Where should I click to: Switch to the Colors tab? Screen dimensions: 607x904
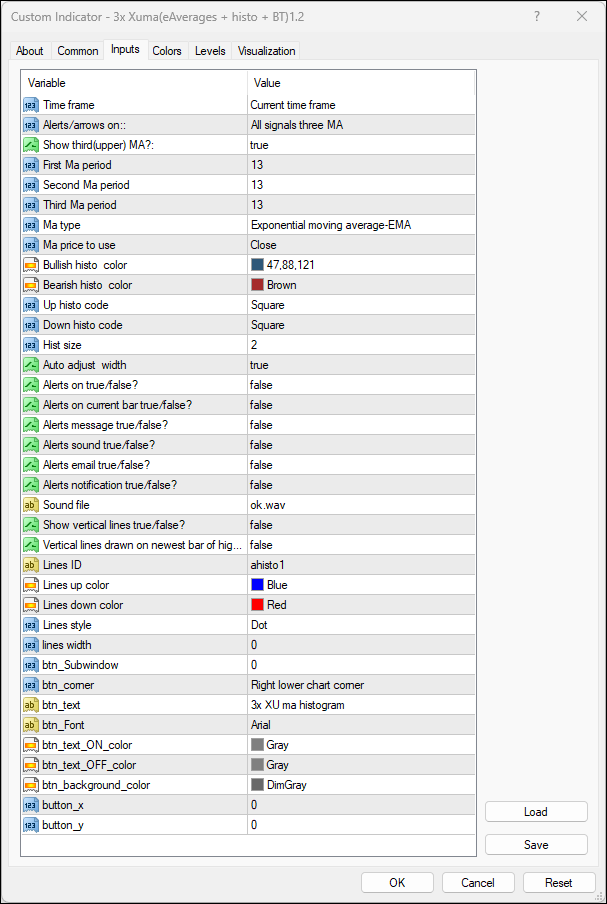[167, 51]
